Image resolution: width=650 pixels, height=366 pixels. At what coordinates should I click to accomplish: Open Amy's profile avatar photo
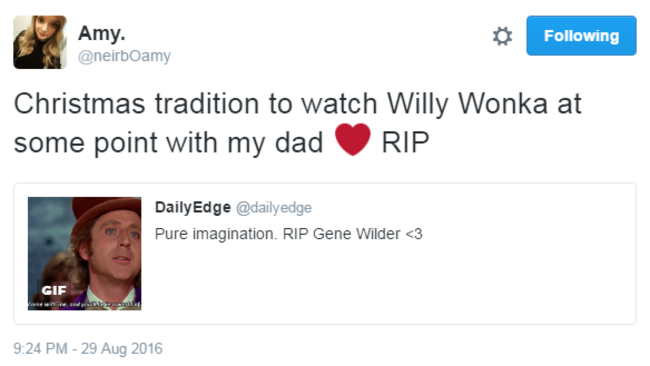tap(40, 42)
